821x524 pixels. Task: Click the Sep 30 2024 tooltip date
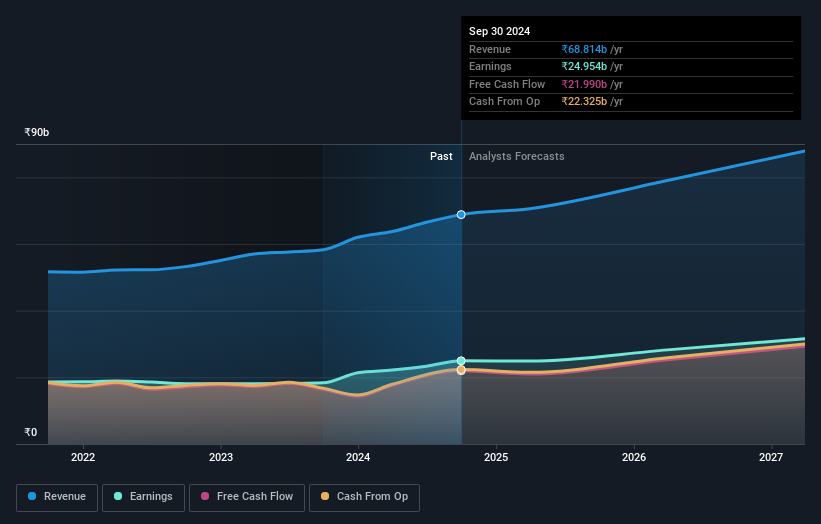point(500,31)
